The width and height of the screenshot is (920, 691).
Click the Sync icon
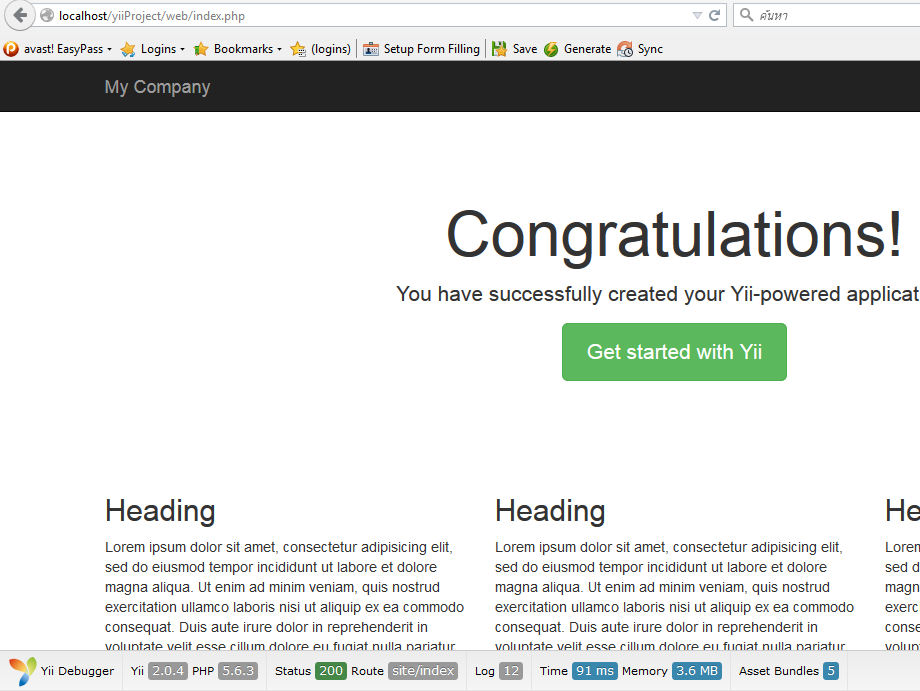(625, 49)
